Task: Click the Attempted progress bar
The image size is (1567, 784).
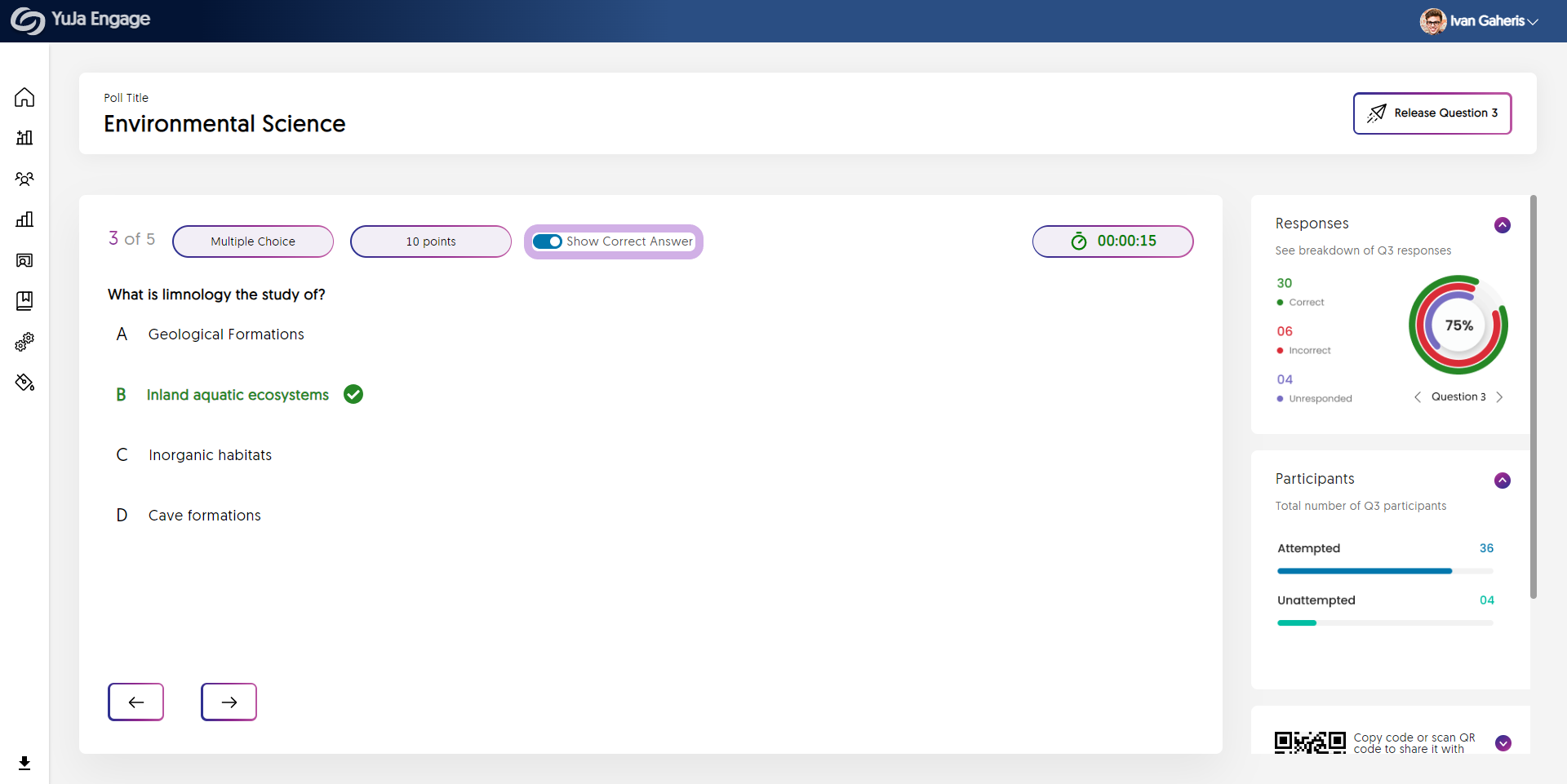Action: pyautogui.click(x=1385, y=571)
